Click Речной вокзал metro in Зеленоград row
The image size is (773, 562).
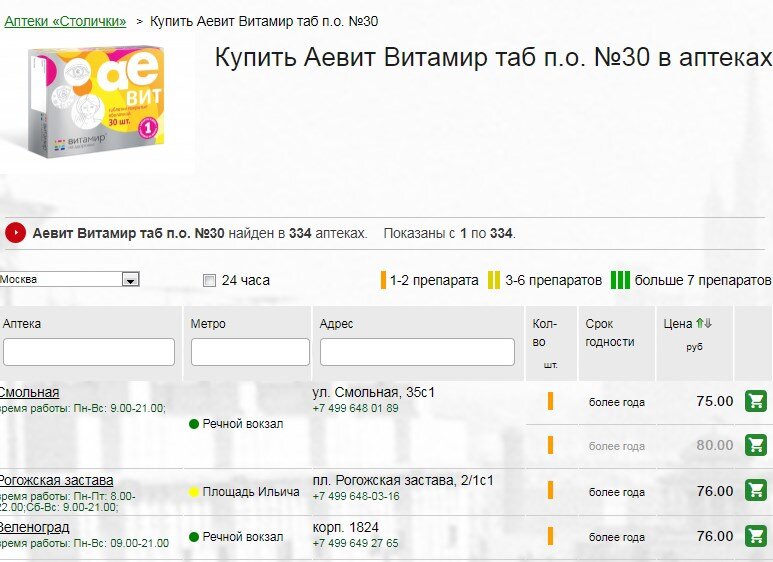click(243, 536)
